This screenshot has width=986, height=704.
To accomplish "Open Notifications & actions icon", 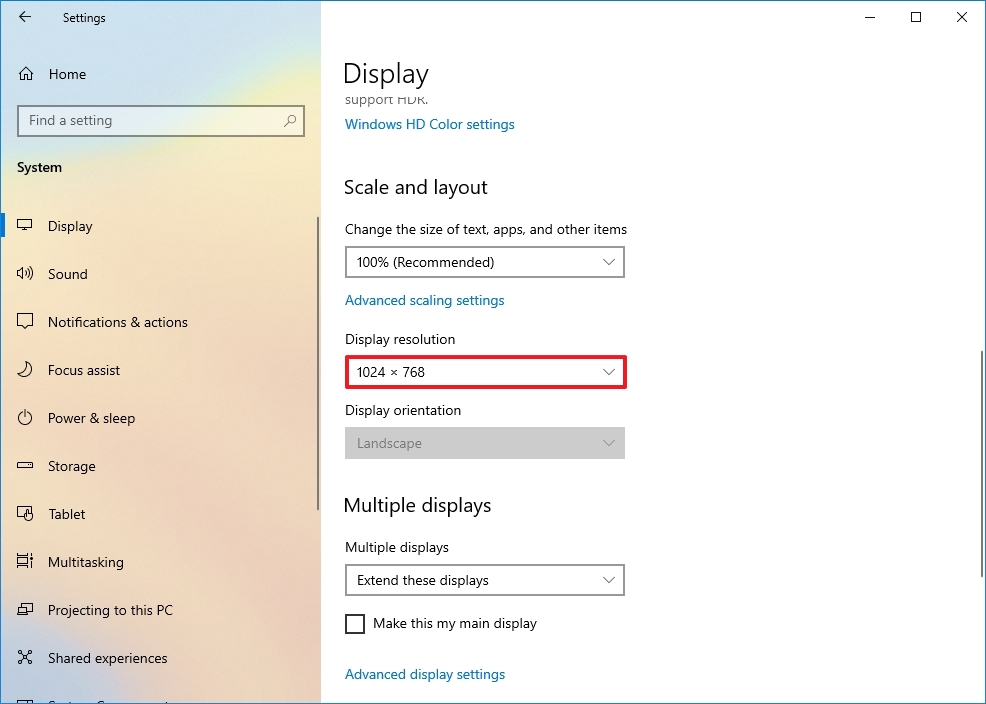I will pyautogui.click(x=25, y=321).
